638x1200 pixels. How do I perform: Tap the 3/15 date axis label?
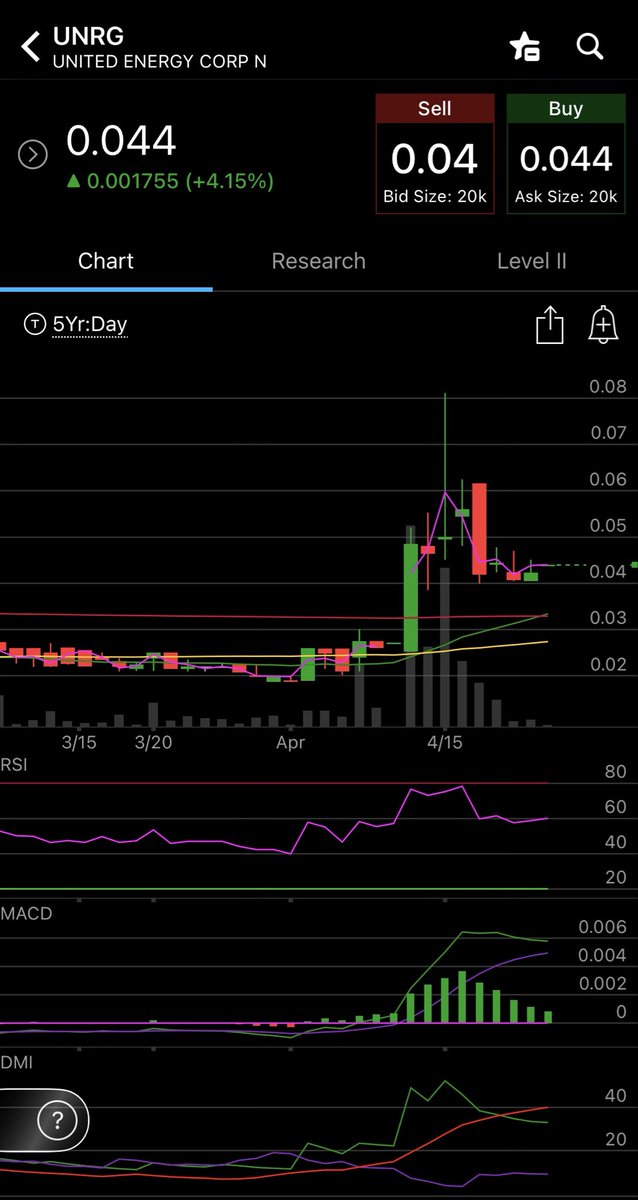79,743
